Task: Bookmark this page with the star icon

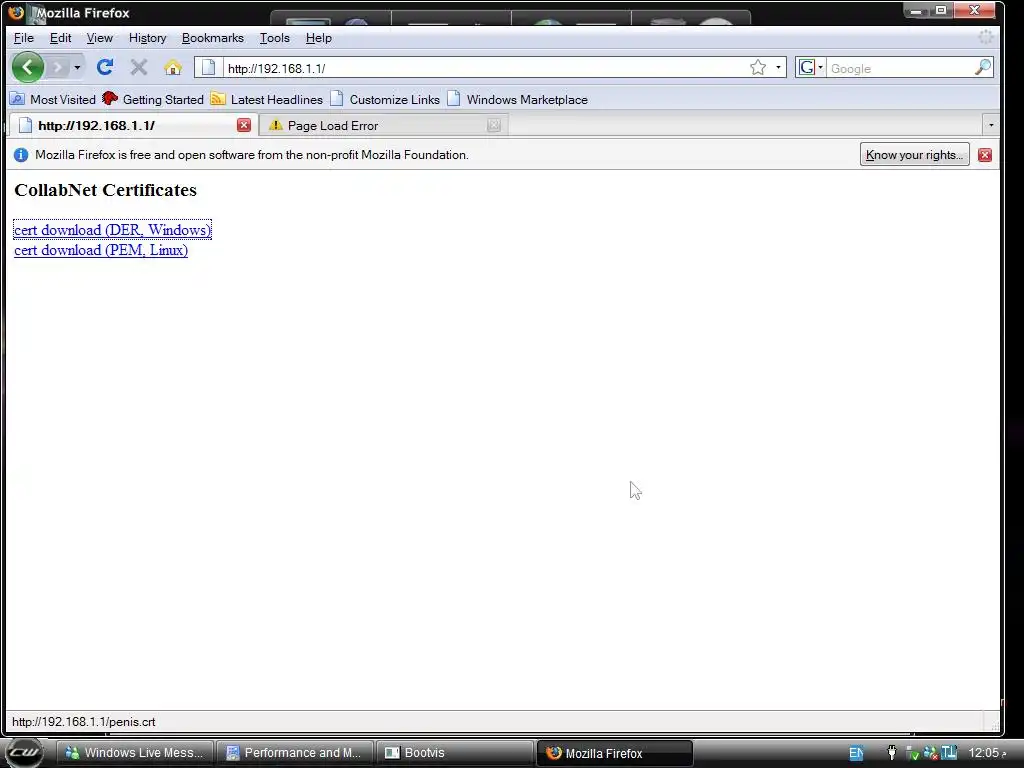Action: pyautogui.click(x=758, y=67)
